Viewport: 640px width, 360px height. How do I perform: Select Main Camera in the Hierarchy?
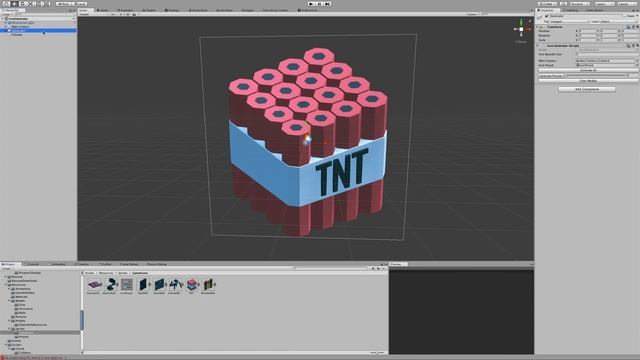point(20,27)
